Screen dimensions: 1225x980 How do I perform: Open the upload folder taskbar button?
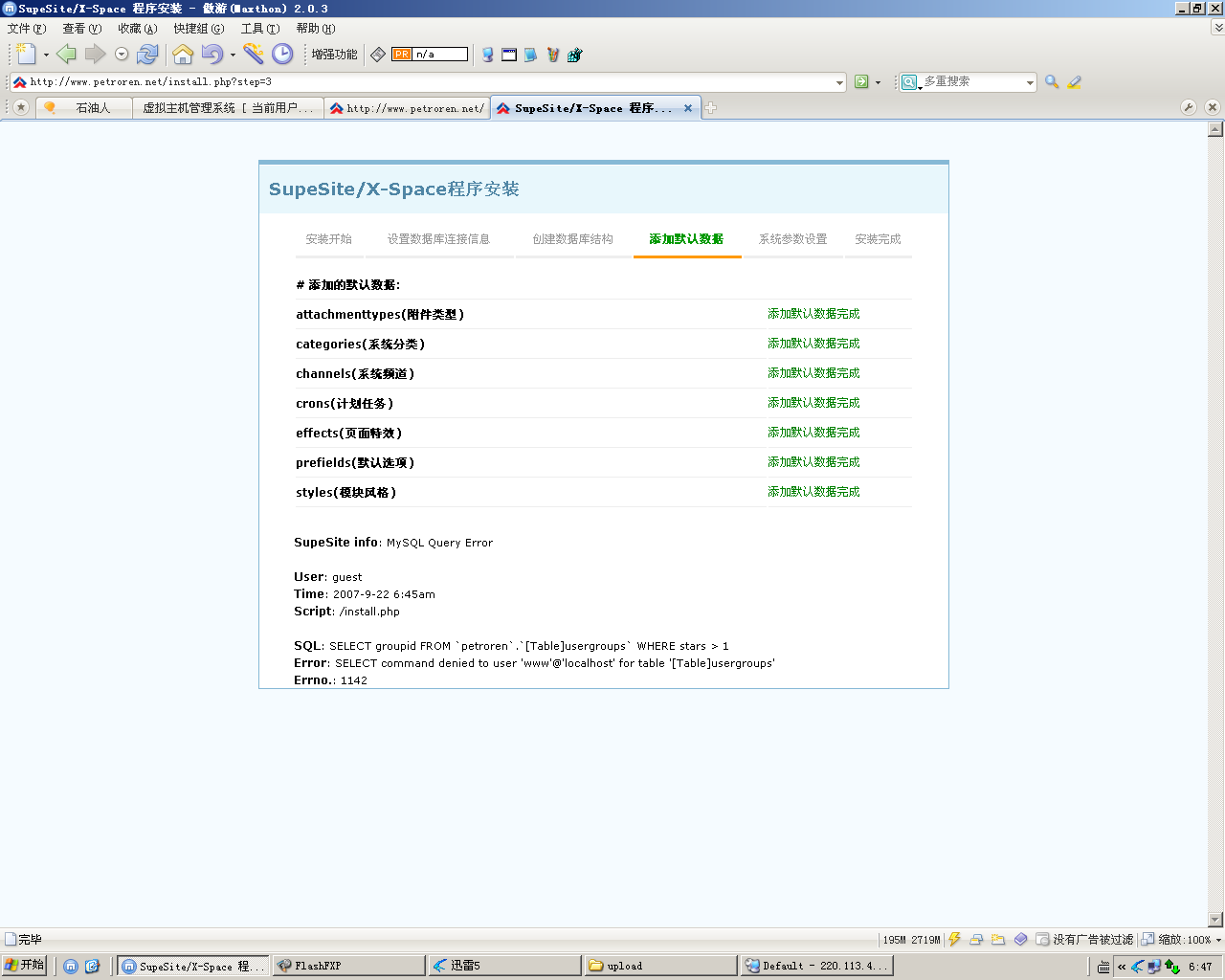pos(660,966)
